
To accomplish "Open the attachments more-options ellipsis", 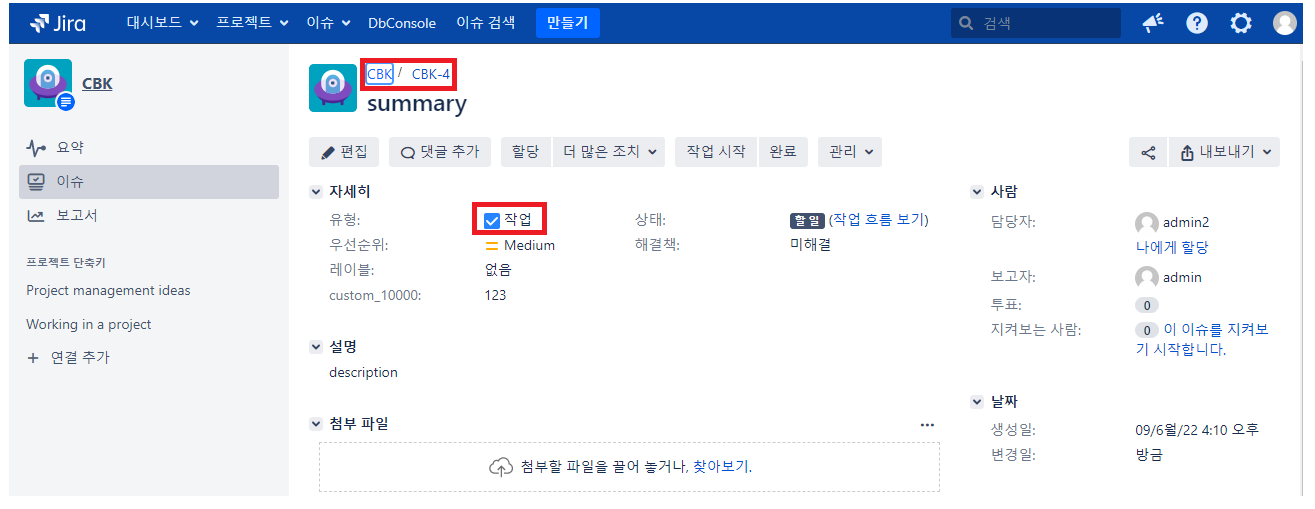I will click(x=927, y=425).
